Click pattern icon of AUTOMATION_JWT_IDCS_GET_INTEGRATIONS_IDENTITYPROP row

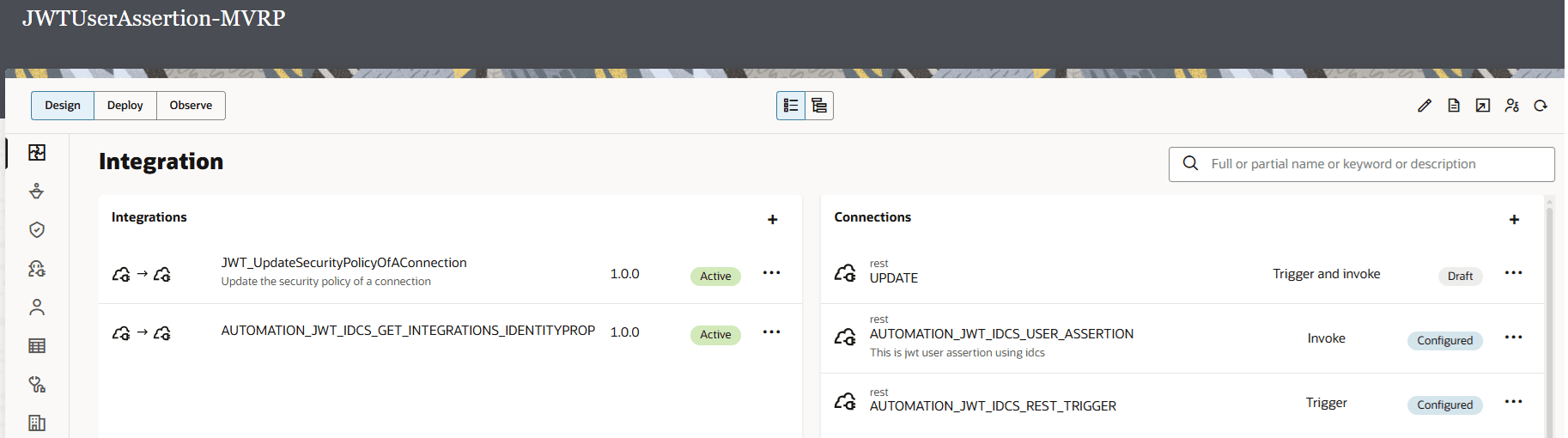point(142,333)
